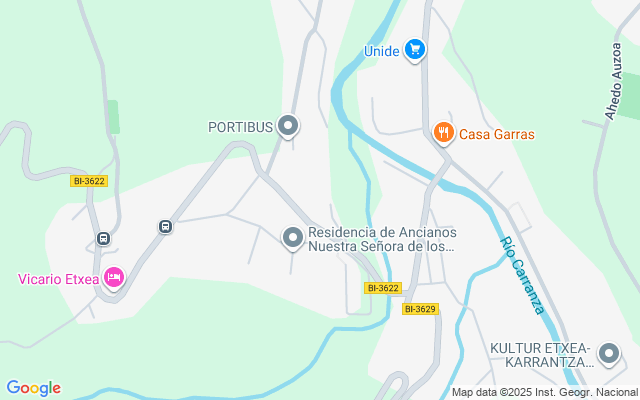
Task: Click the BI-3629 road shield
Action: point(420,309)
